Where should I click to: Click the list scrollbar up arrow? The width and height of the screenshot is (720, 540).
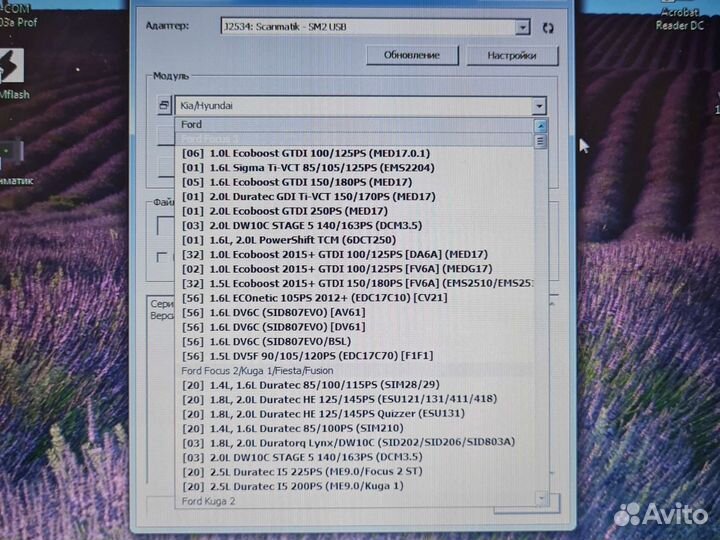pyautogui.click(x=540, y=125)
